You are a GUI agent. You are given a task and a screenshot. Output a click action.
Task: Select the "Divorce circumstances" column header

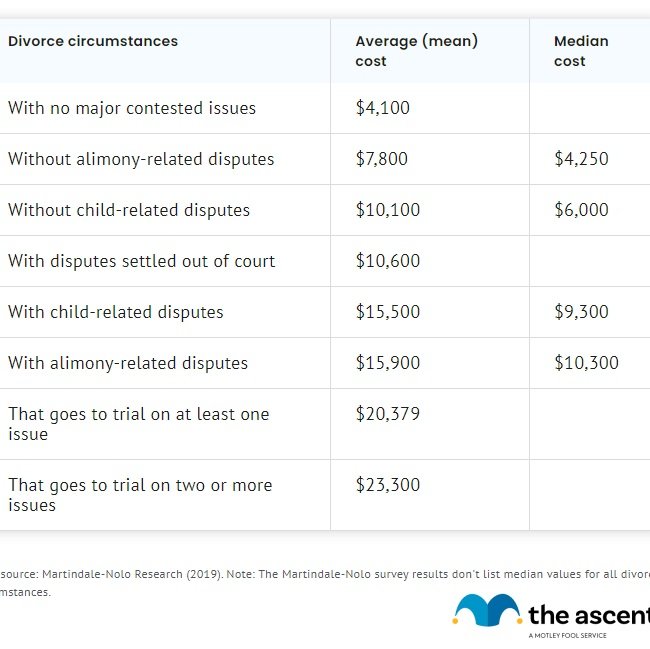coord(93,42)
